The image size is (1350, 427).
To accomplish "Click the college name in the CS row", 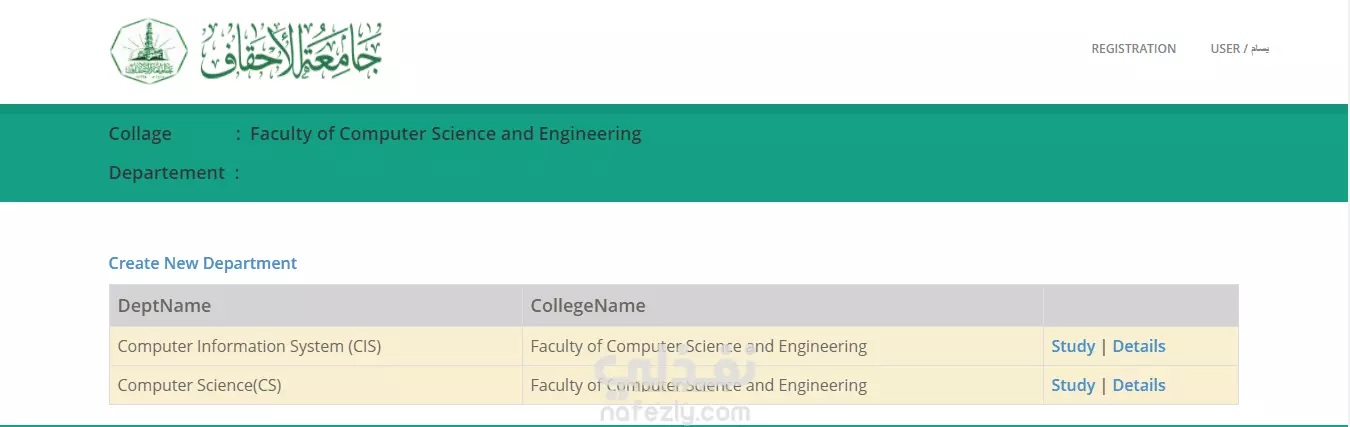I will (698, 385).
